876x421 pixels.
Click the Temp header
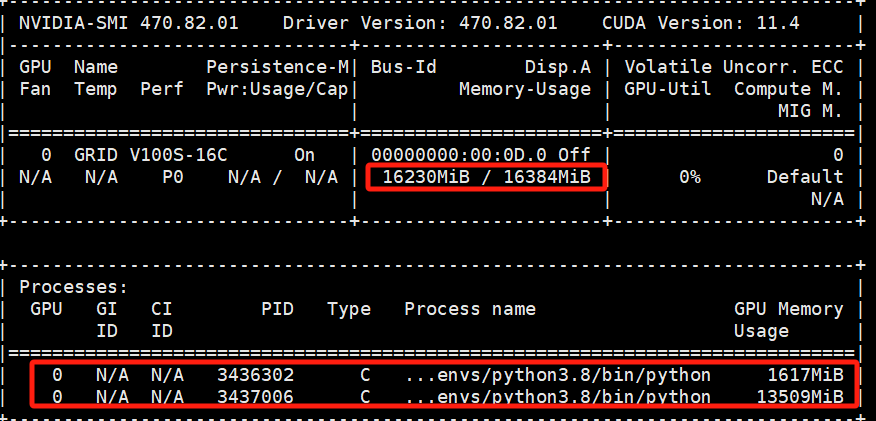[x=96, y=89]
